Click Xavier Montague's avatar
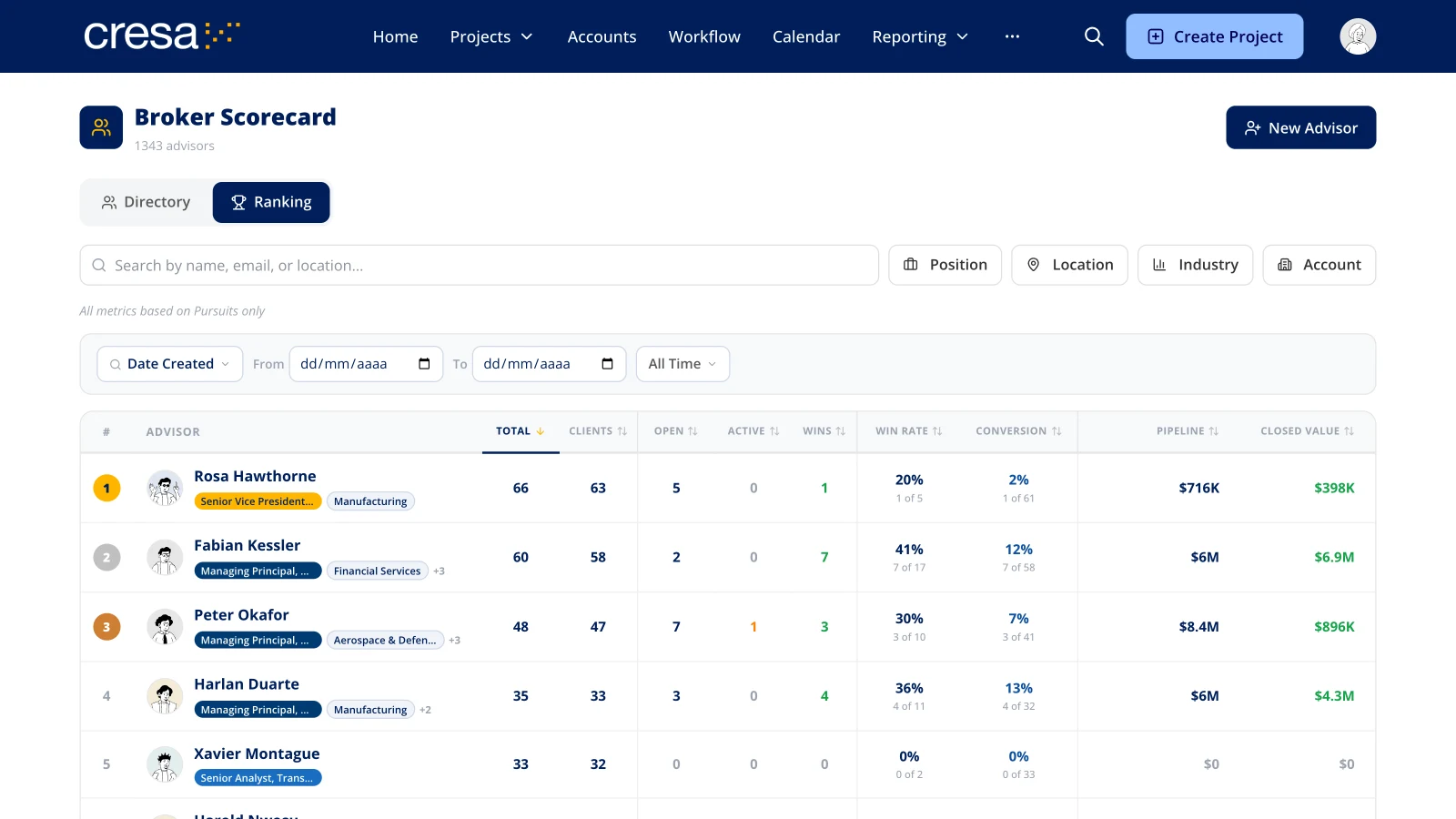 (165, 764)
